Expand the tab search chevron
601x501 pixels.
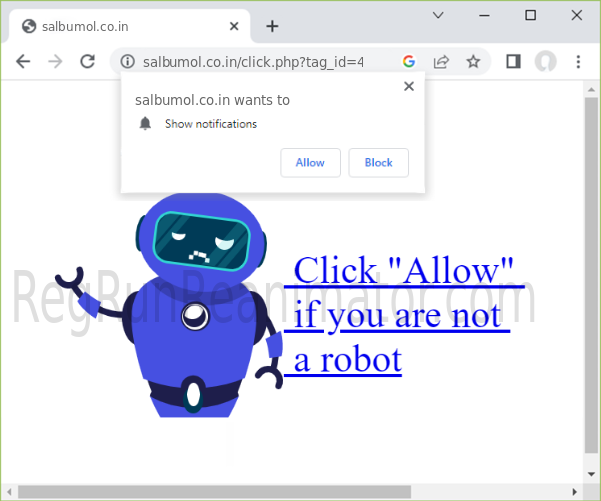[x=438, y=15]
